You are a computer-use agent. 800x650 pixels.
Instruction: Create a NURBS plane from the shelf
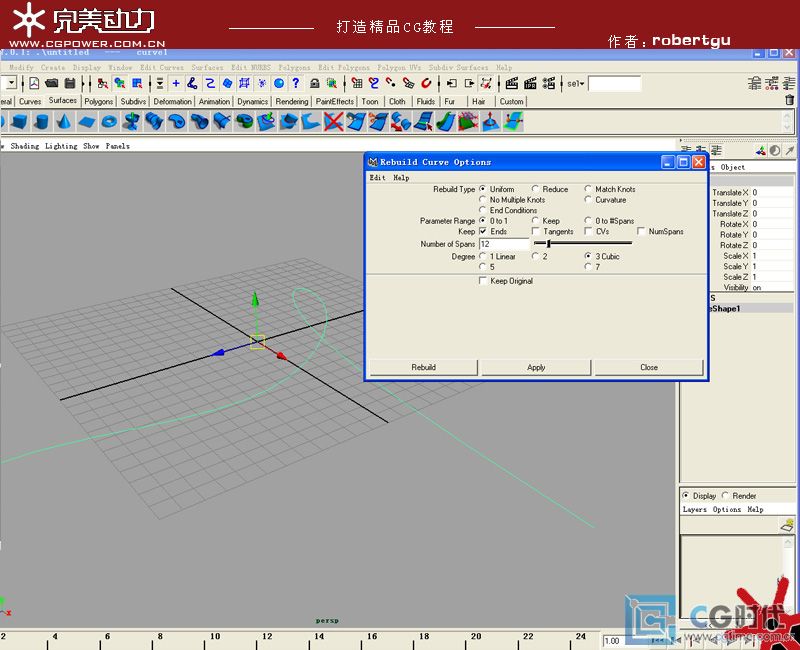coord(87,122)
